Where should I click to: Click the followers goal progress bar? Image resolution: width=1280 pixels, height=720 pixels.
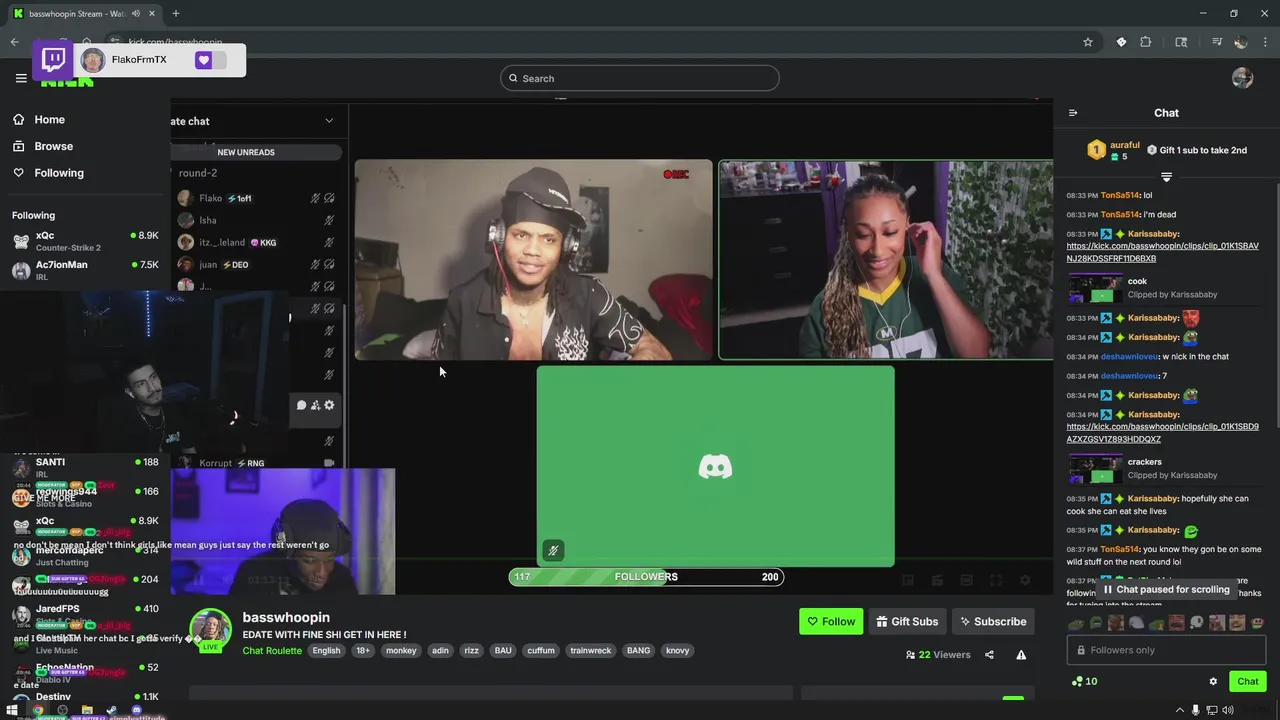[646, 576]
